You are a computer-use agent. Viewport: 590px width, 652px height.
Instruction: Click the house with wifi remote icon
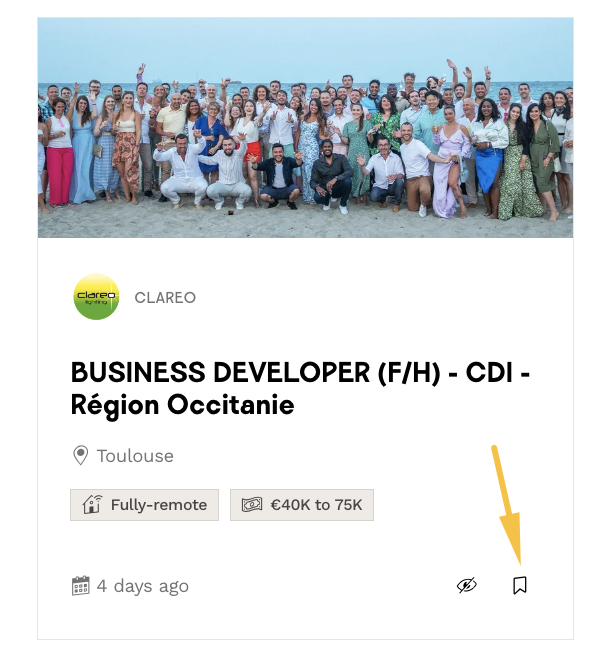point(92,505)
